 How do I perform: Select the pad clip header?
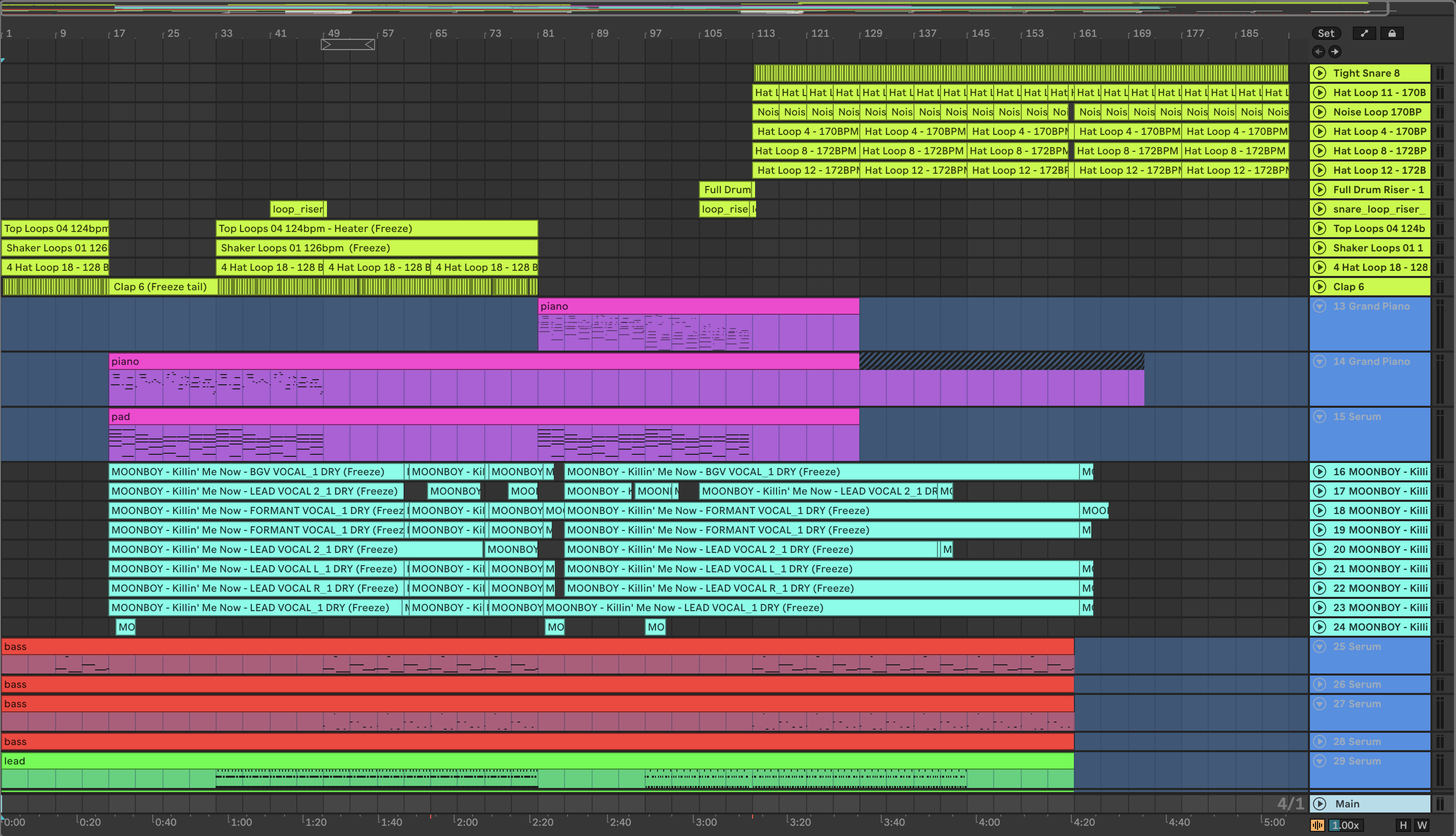(483, 416)
